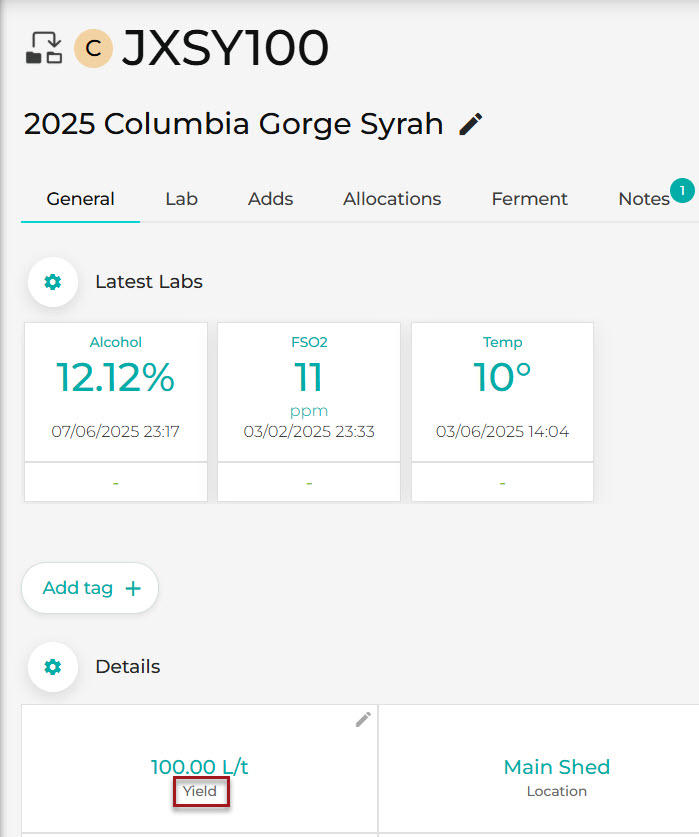Screen dimensions: 699x837
Task: Click the Yield value 100.00 L/t
Action: coord(200,766)
